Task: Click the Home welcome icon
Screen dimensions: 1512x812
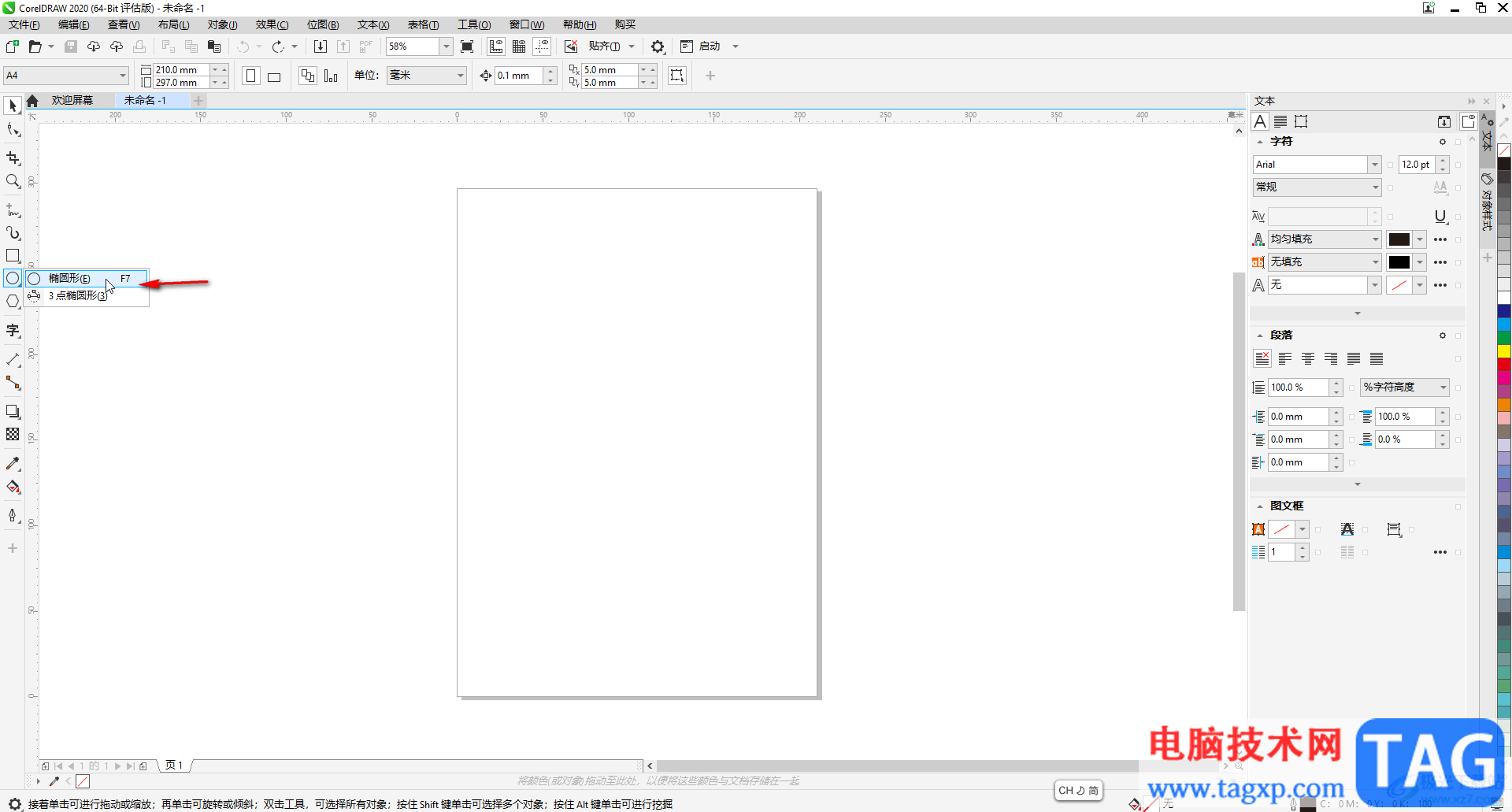Action: pos(32,101)
